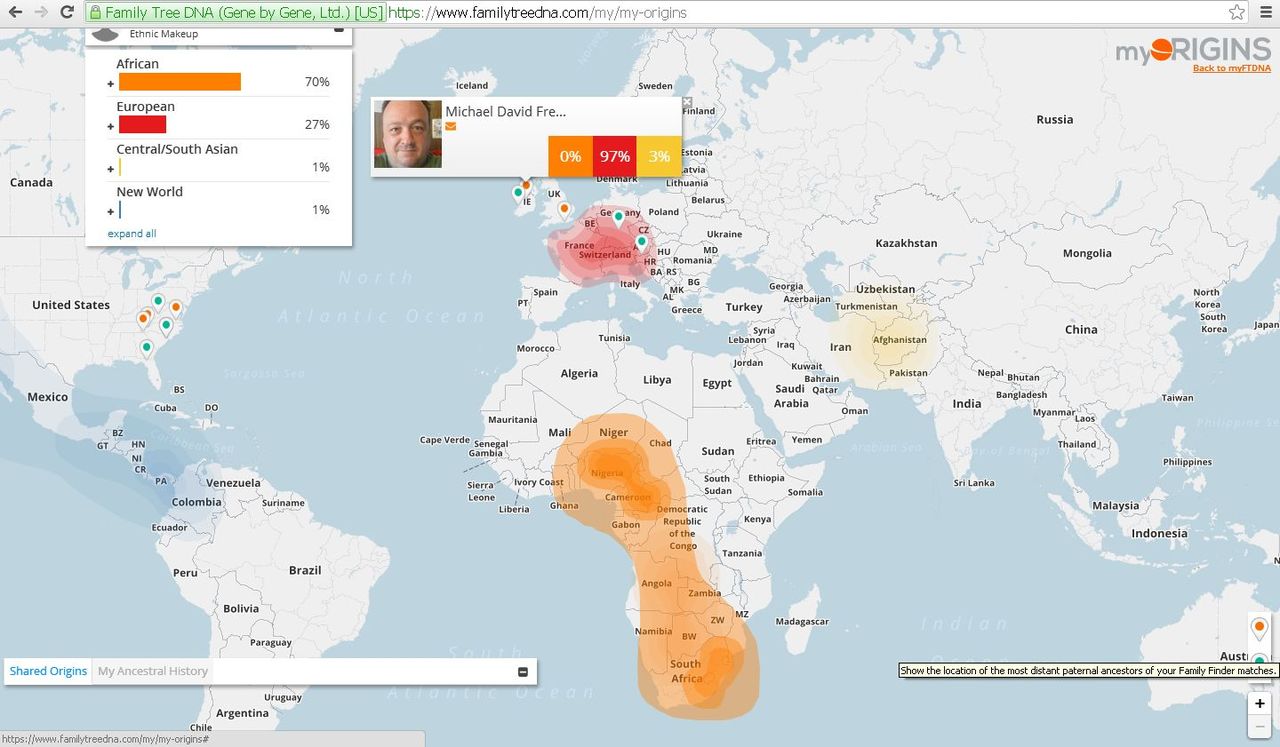Click the expand all link
The height and width of the screenshot is (747, 1280).
[132, 234]
